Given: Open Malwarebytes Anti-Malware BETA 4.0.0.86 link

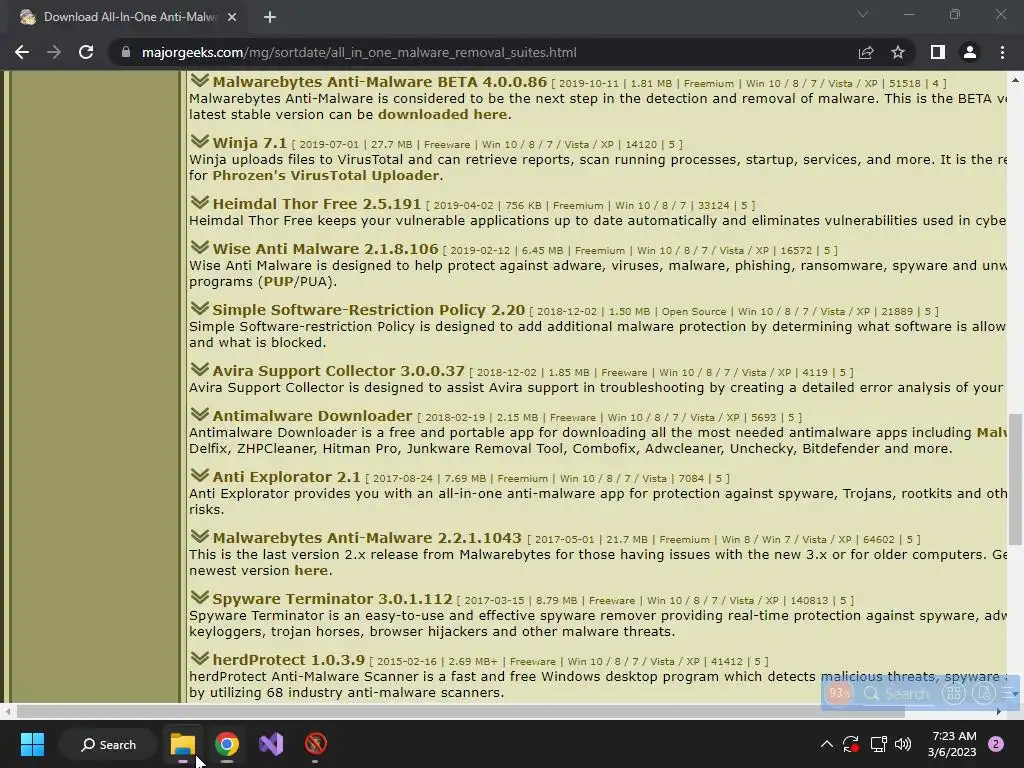Looking at the screenshot, I should 379,82.
